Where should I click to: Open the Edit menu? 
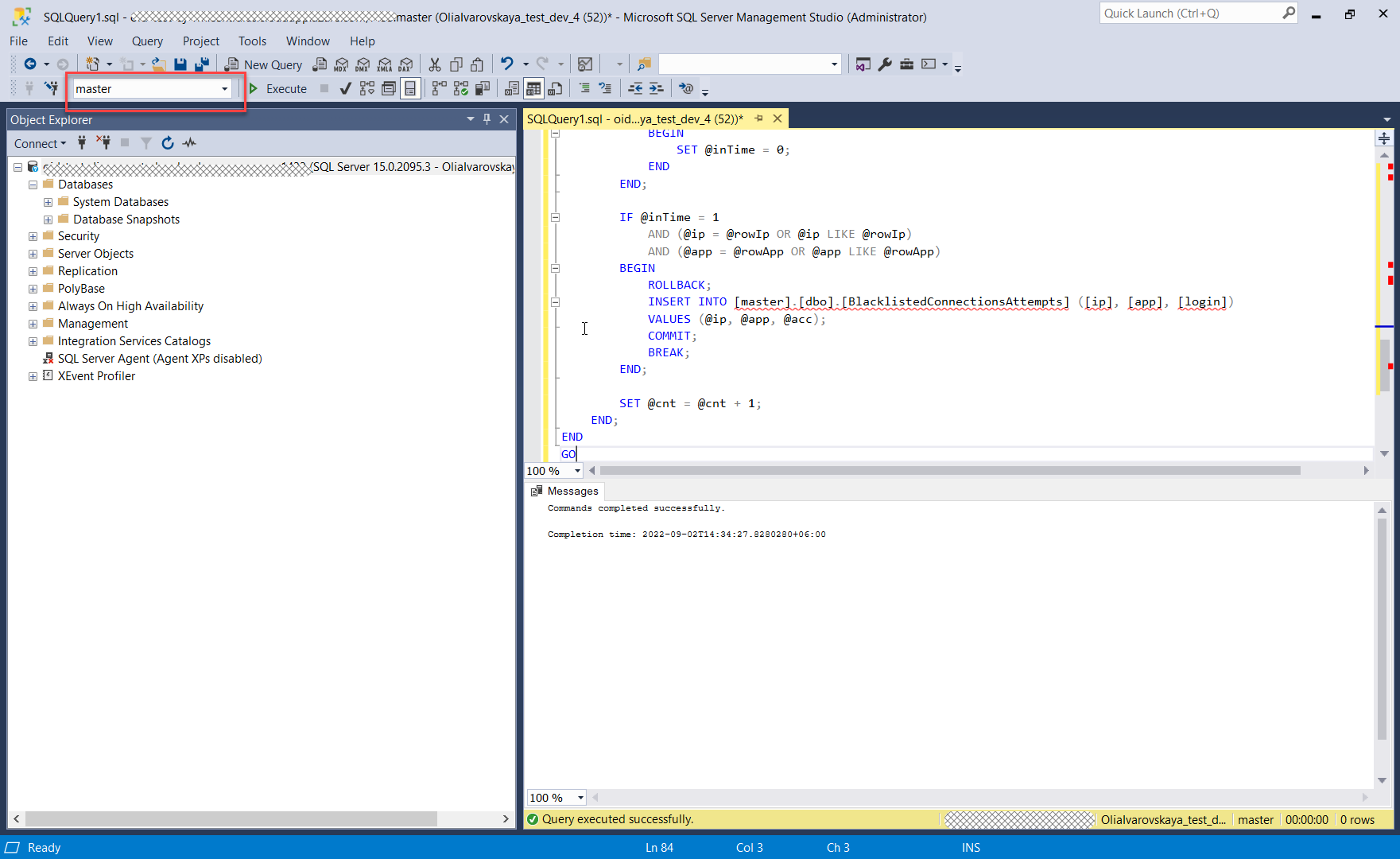click(x=58, y=41)
